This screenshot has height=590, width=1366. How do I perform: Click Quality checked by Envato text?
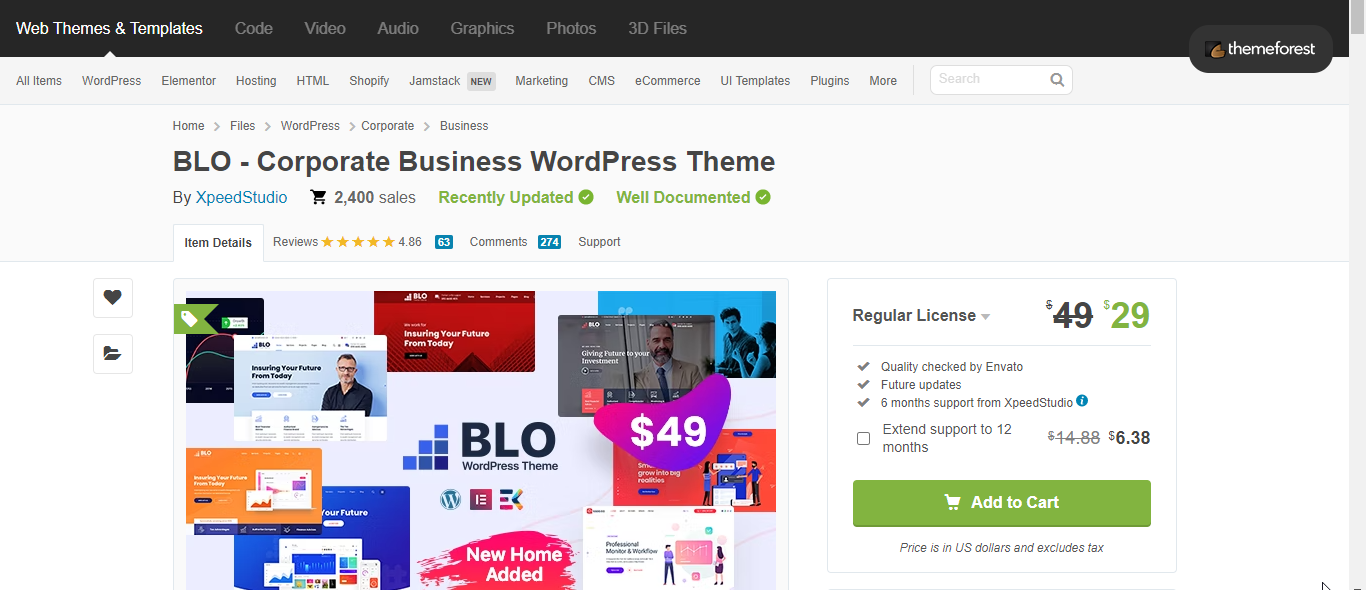[952, 367]
